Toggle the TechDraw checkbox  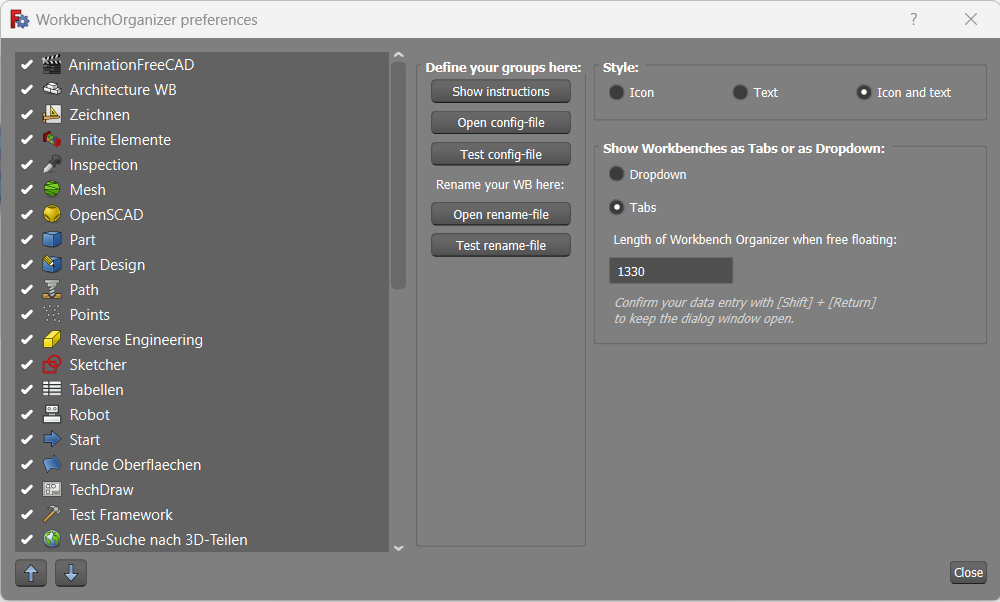click(x=27, y=489)
